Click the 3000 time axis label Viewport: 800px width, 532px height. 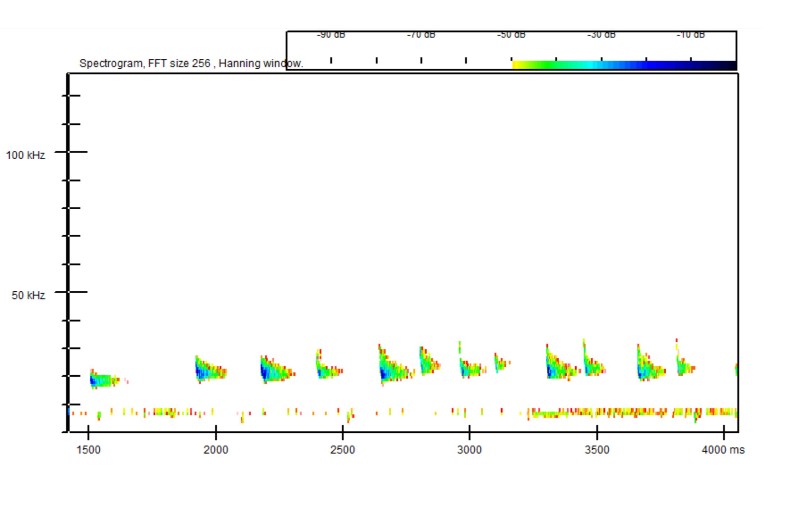point(470,451)
